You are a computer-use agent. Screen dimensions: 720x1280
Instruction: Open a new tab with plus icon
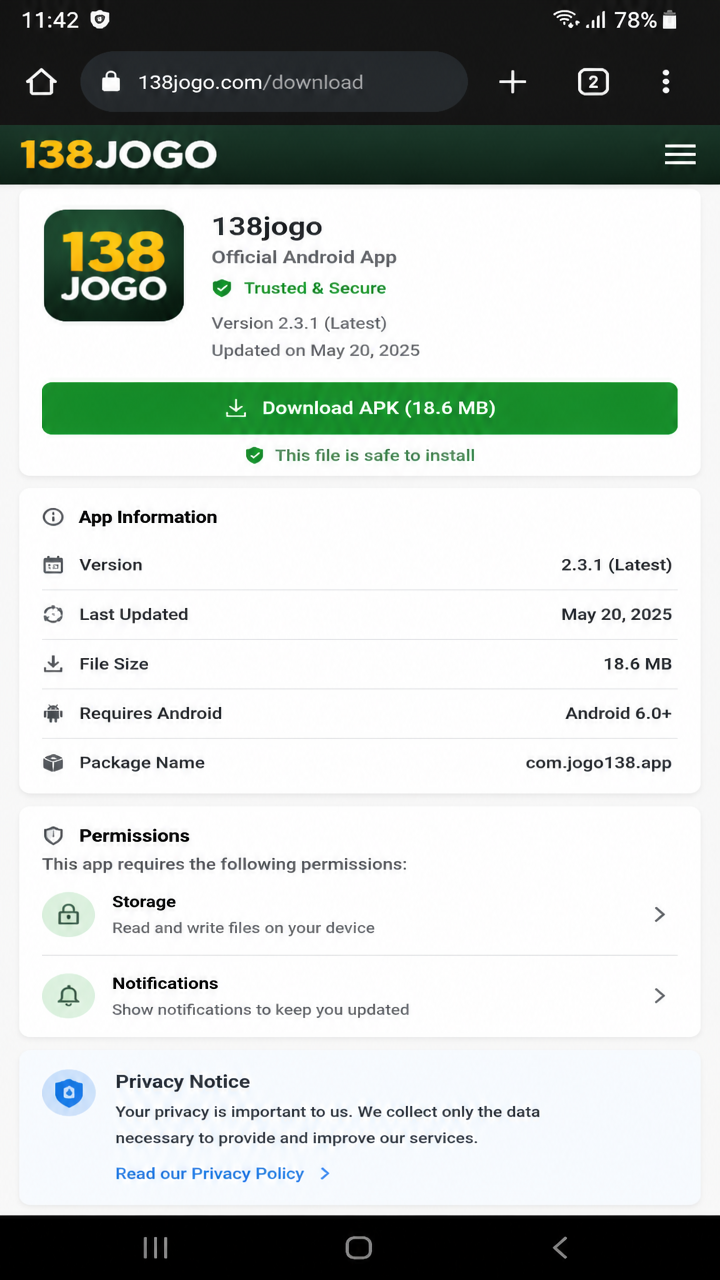512,82
